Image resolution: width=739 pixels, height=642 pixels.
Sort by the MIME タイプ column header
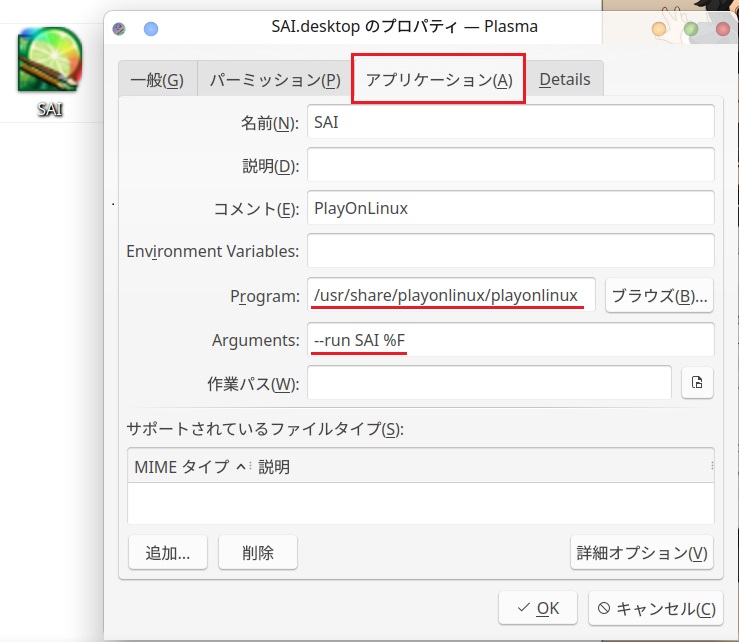tap(188, 466)
